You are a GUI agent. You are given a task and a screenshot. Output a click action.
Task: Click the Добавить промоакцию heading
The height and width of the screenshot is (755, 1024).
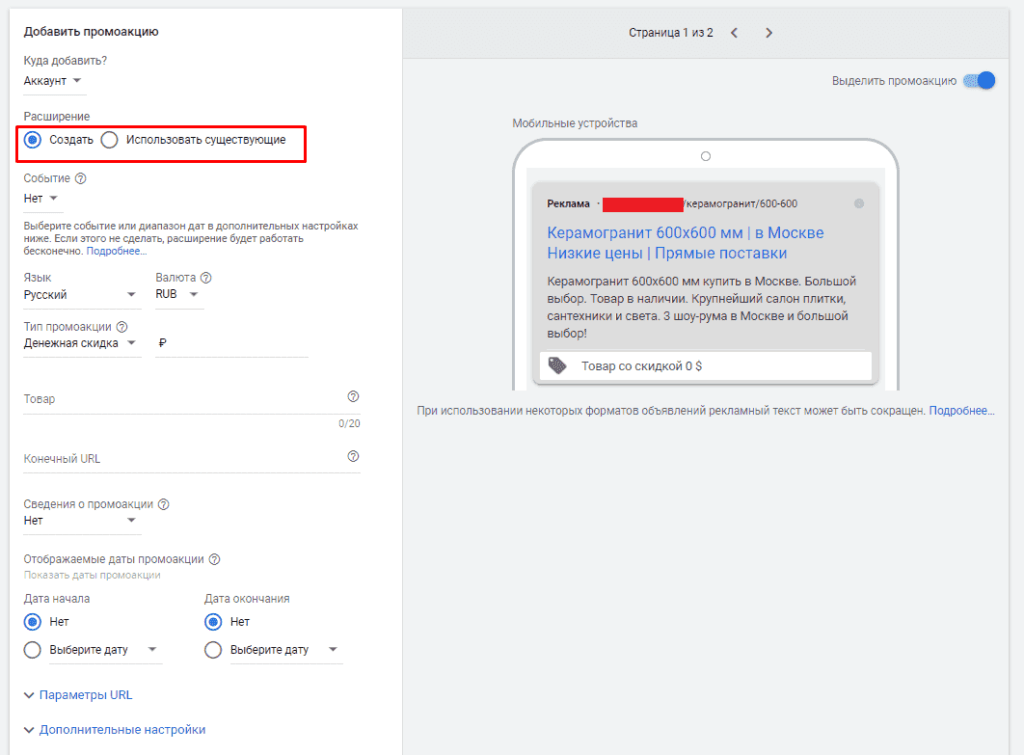(91, 31)
